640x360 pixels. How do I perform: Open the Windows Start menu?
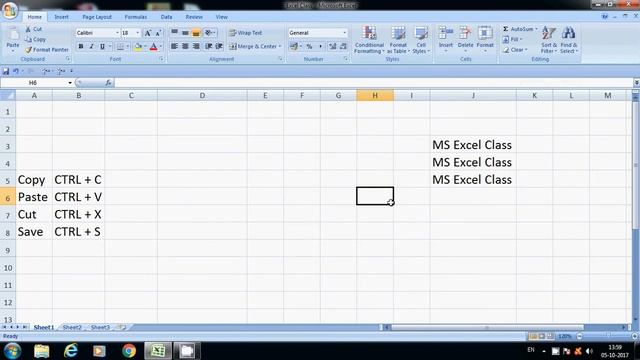(x=12, y=351)
